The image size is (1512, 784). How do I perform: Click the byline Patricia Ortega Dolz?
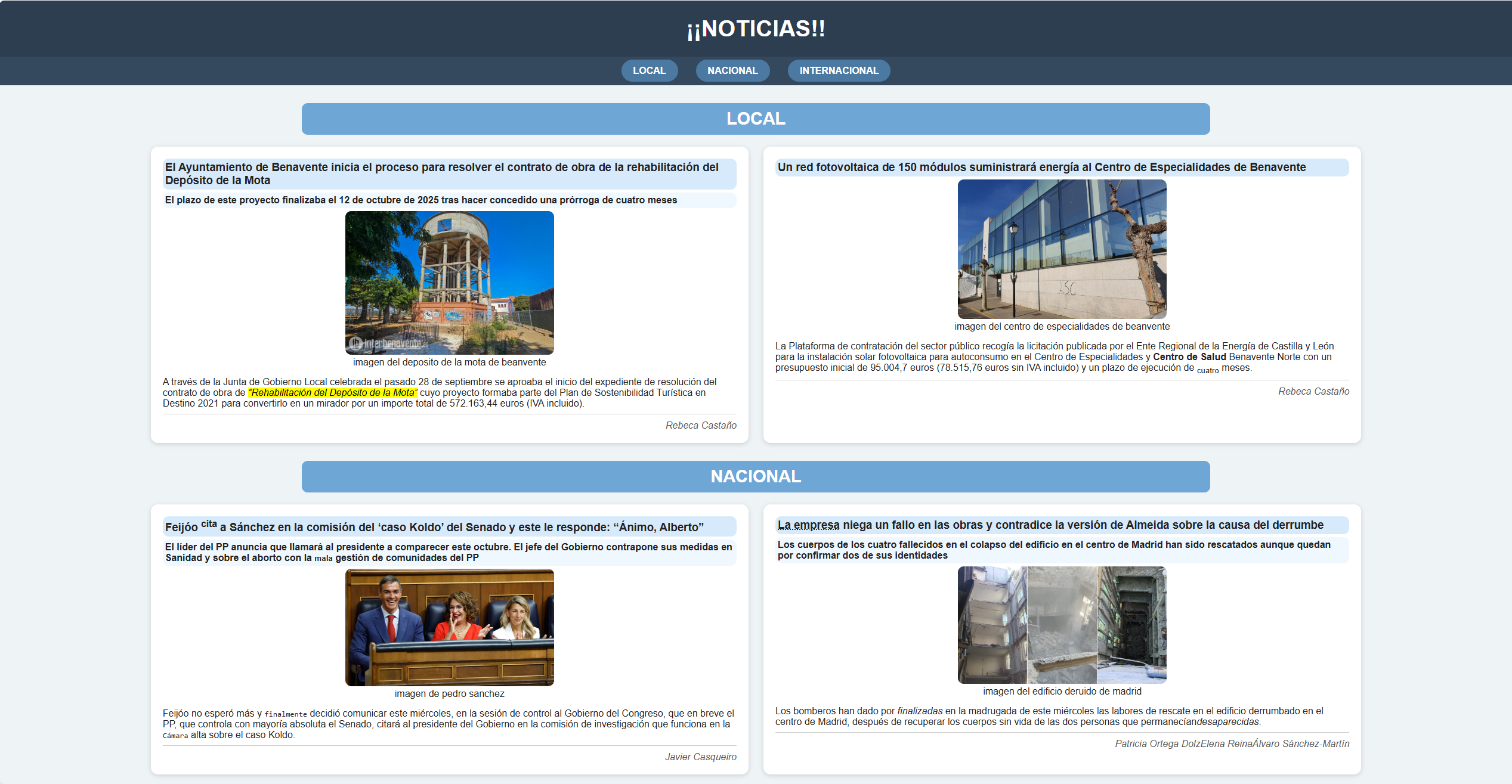point(1157,744)
